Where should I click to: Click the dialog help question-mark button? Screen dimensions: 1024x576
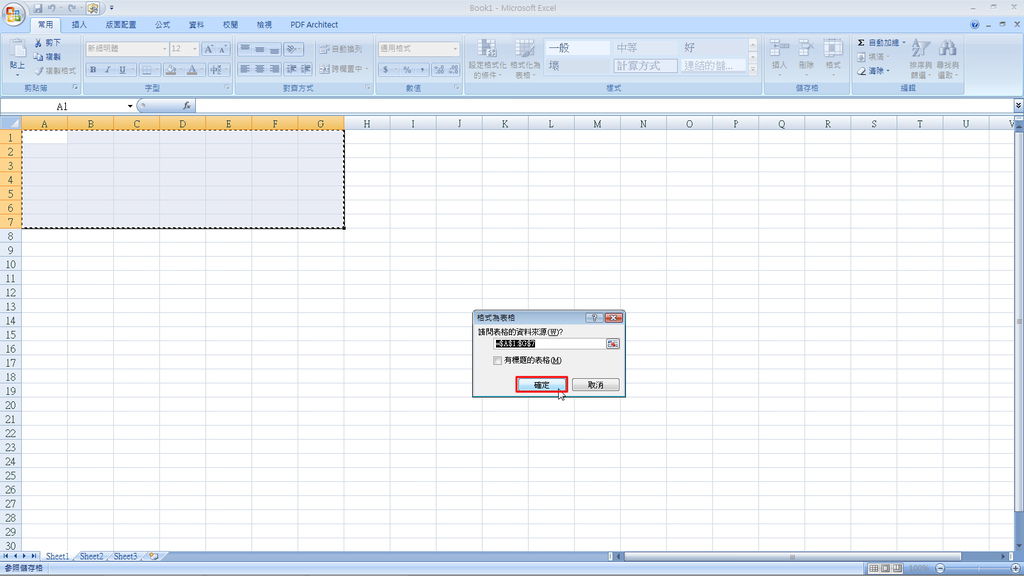click(x=594, y=317)
